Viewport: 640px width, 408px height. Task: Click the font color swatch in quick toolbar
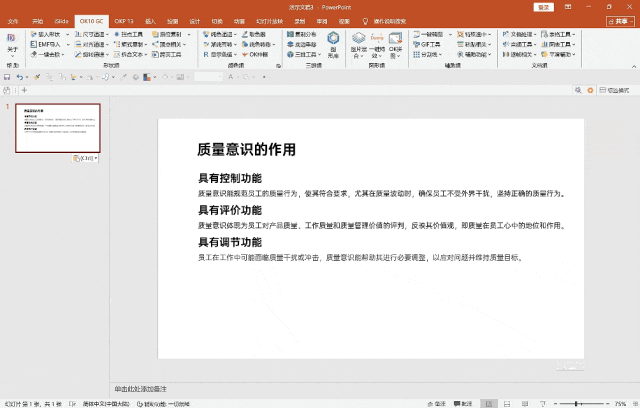pos(231,77)
